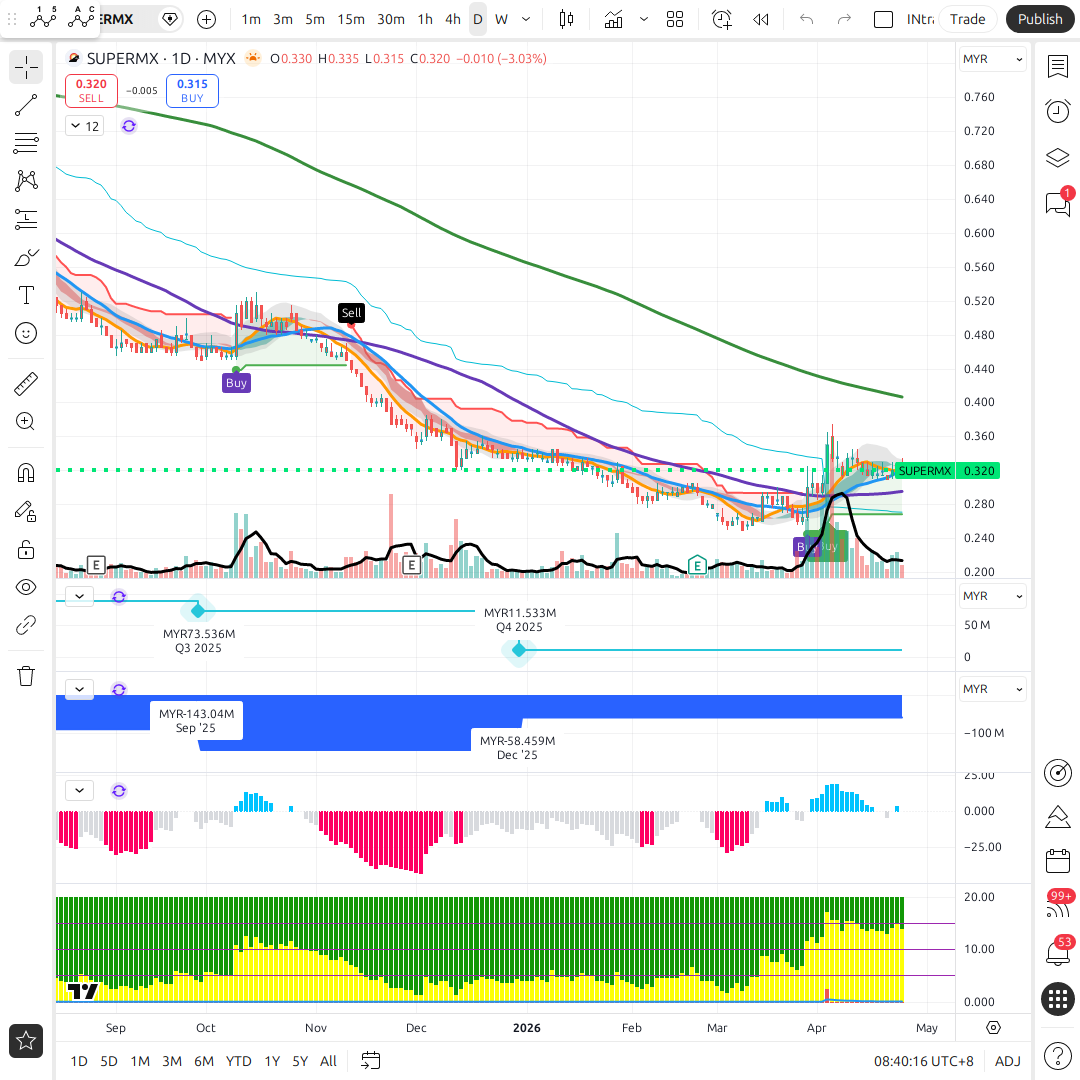Toggle the lock all drawings padlock
This screenshot has width=1080, height=1080.
pyautogui.click(x=26, y=550)
